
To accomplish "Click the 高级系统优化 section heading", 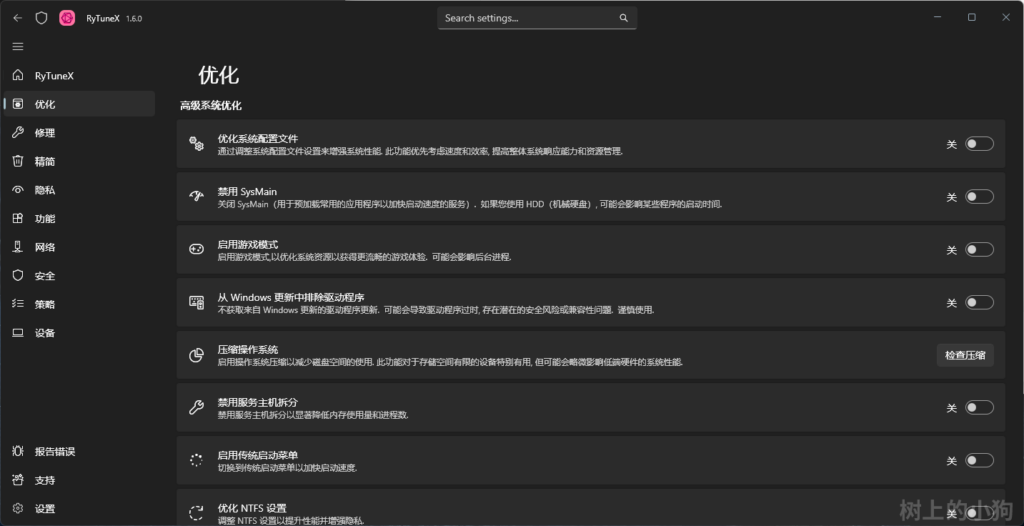I will point(211,106).
